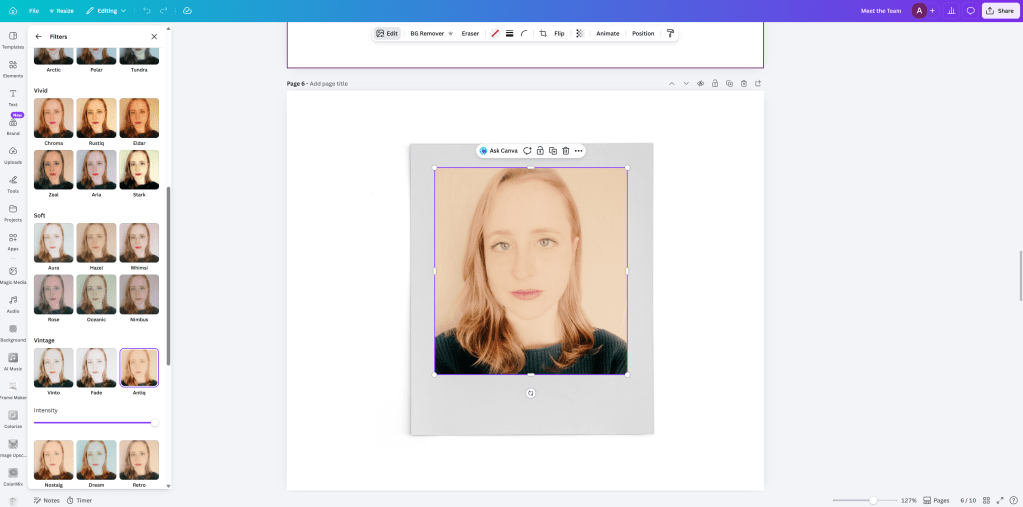The width and height of the screenshot is (1023, 507).
Task: Click the Share button
Action: 1000,10
